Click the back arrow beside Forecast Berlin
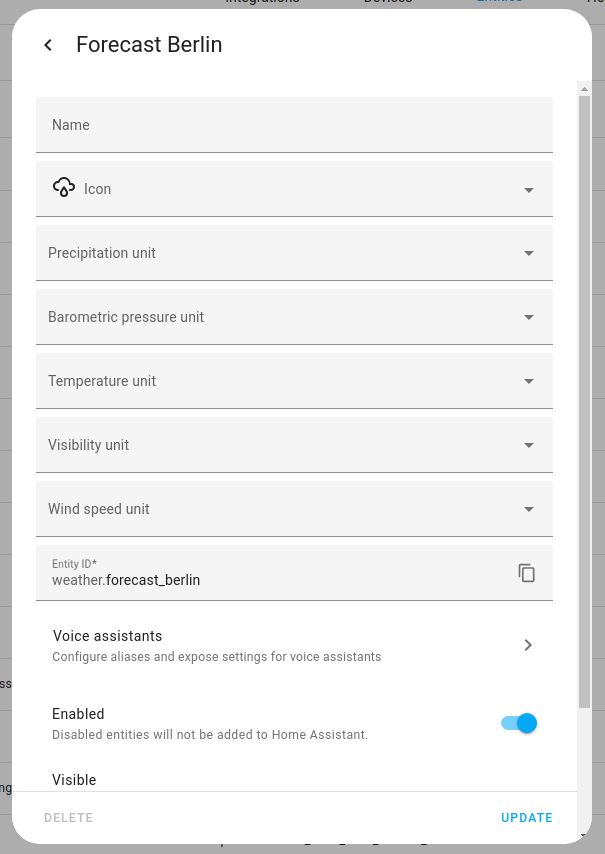This screenshot has height=854, width=605. click(47, 45)
